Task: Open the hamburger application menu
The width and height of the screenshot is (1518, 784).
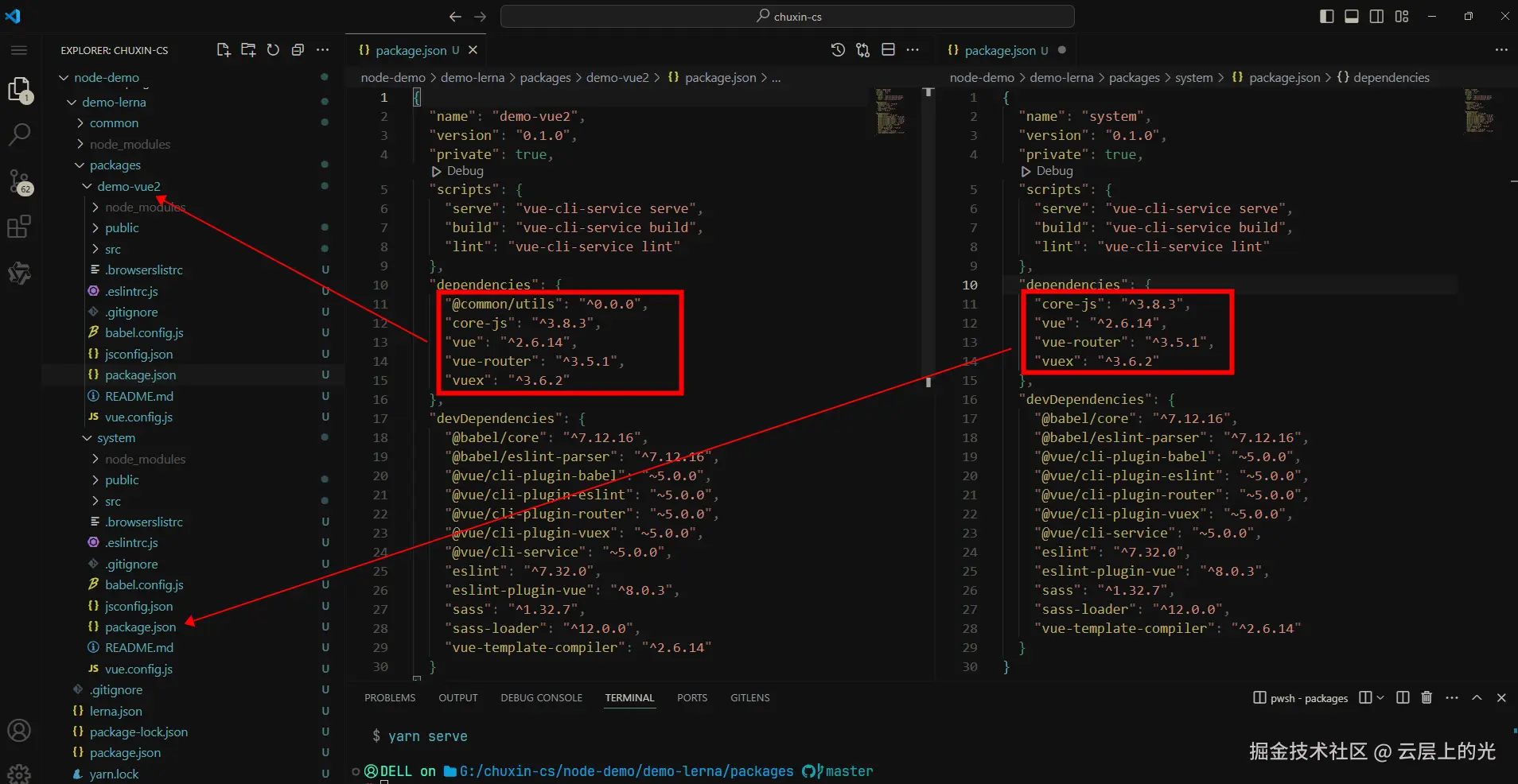Action: pyautogui.click(x=19, y=50)
